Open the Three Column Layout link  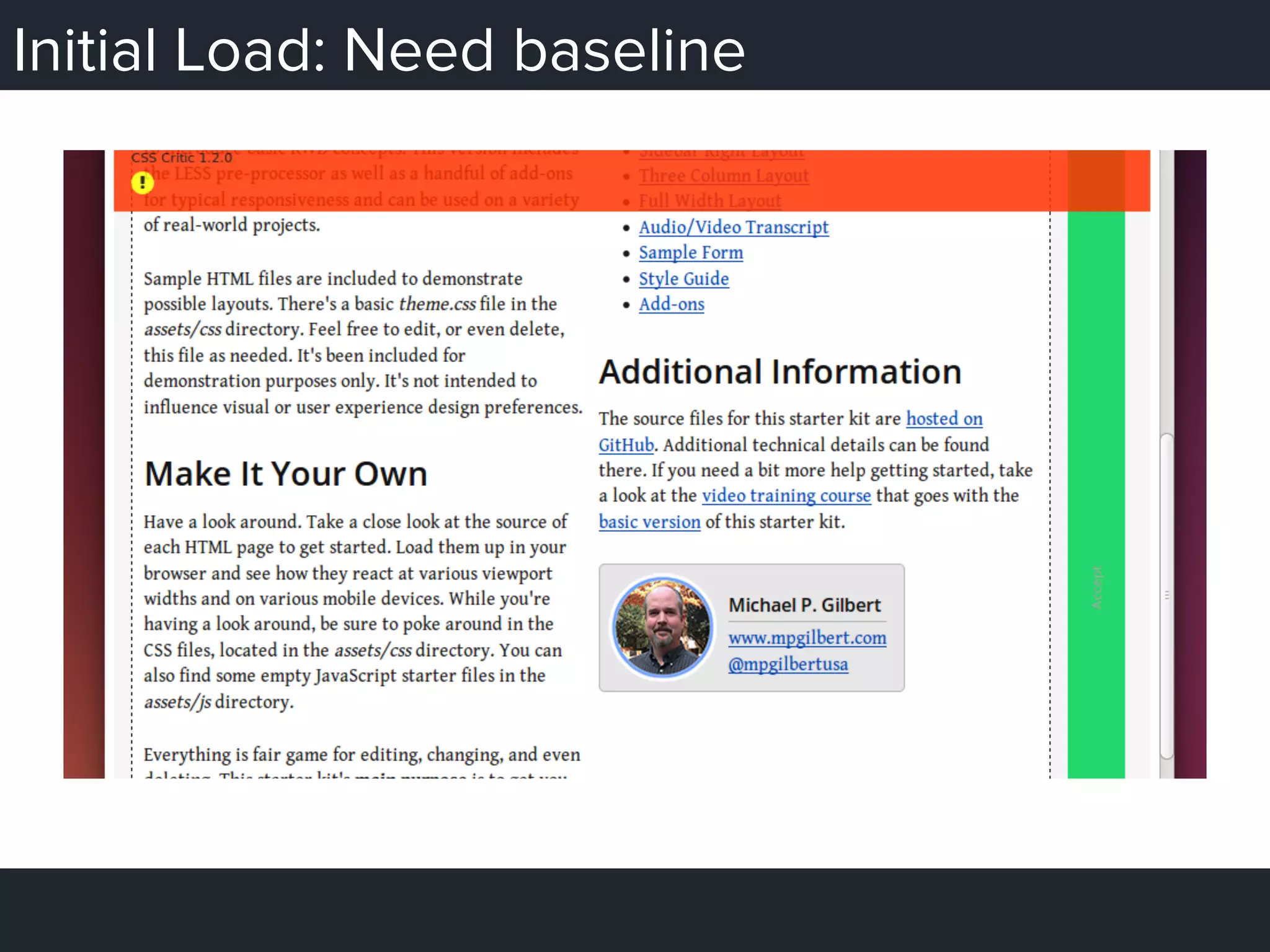coord(724,176)
